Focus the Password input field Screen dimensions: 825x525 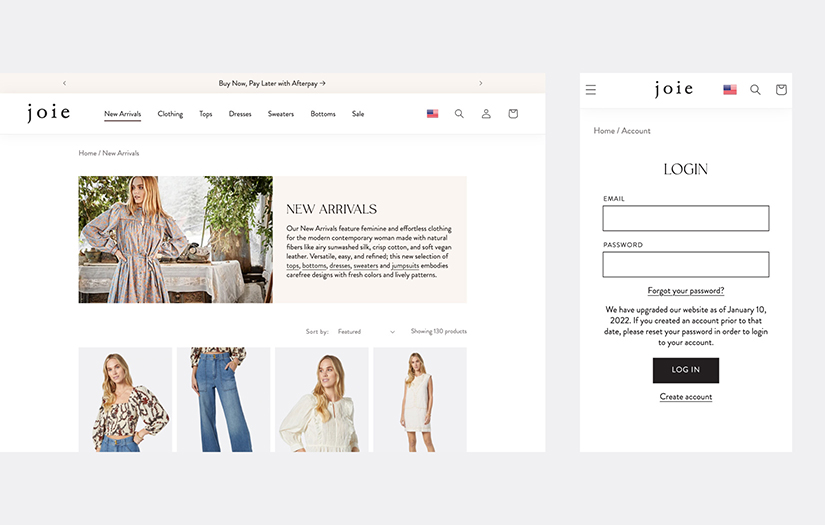(686, 264)
